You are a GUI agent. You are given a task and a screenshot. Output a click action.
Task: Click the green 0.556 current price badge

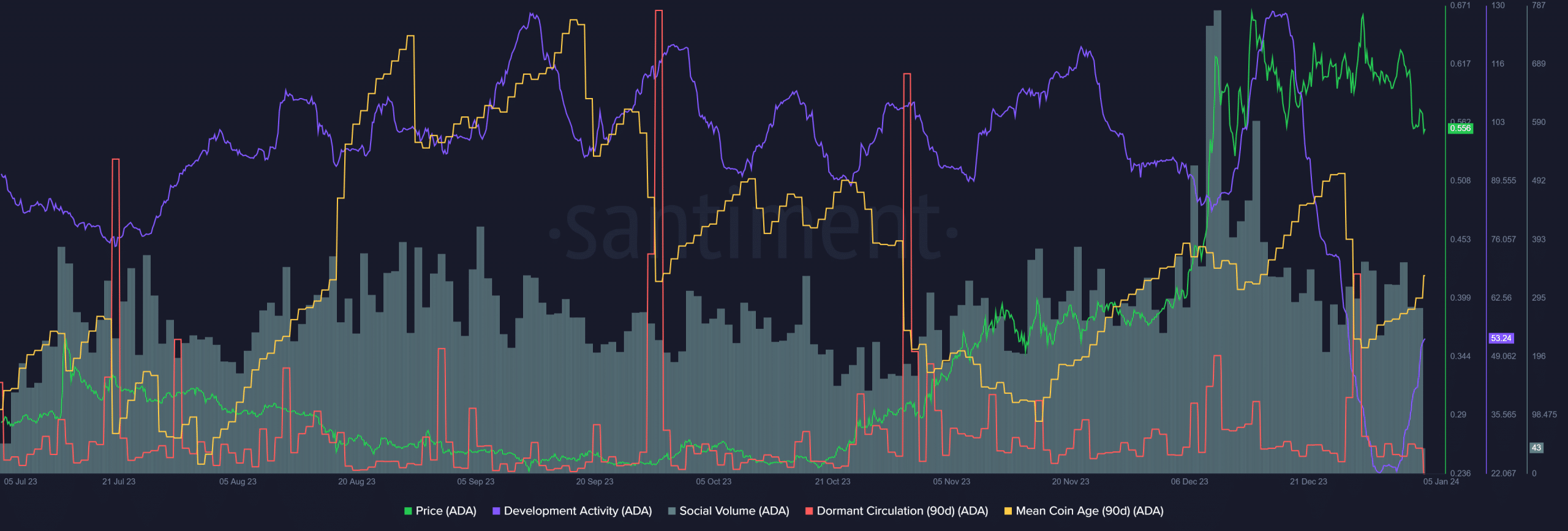click(x=1460, y=128)
